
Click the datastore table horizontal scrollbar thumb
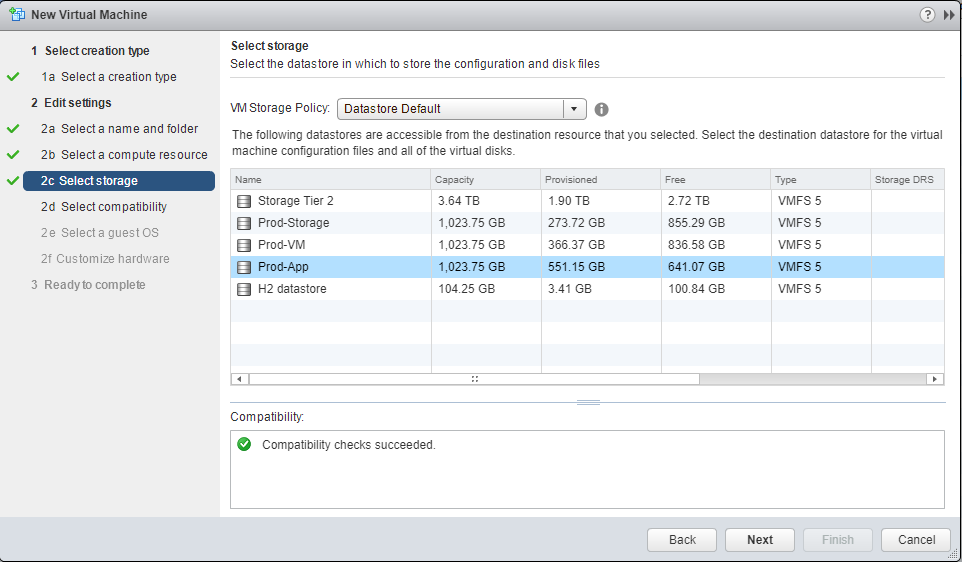(x=474, y=379)
